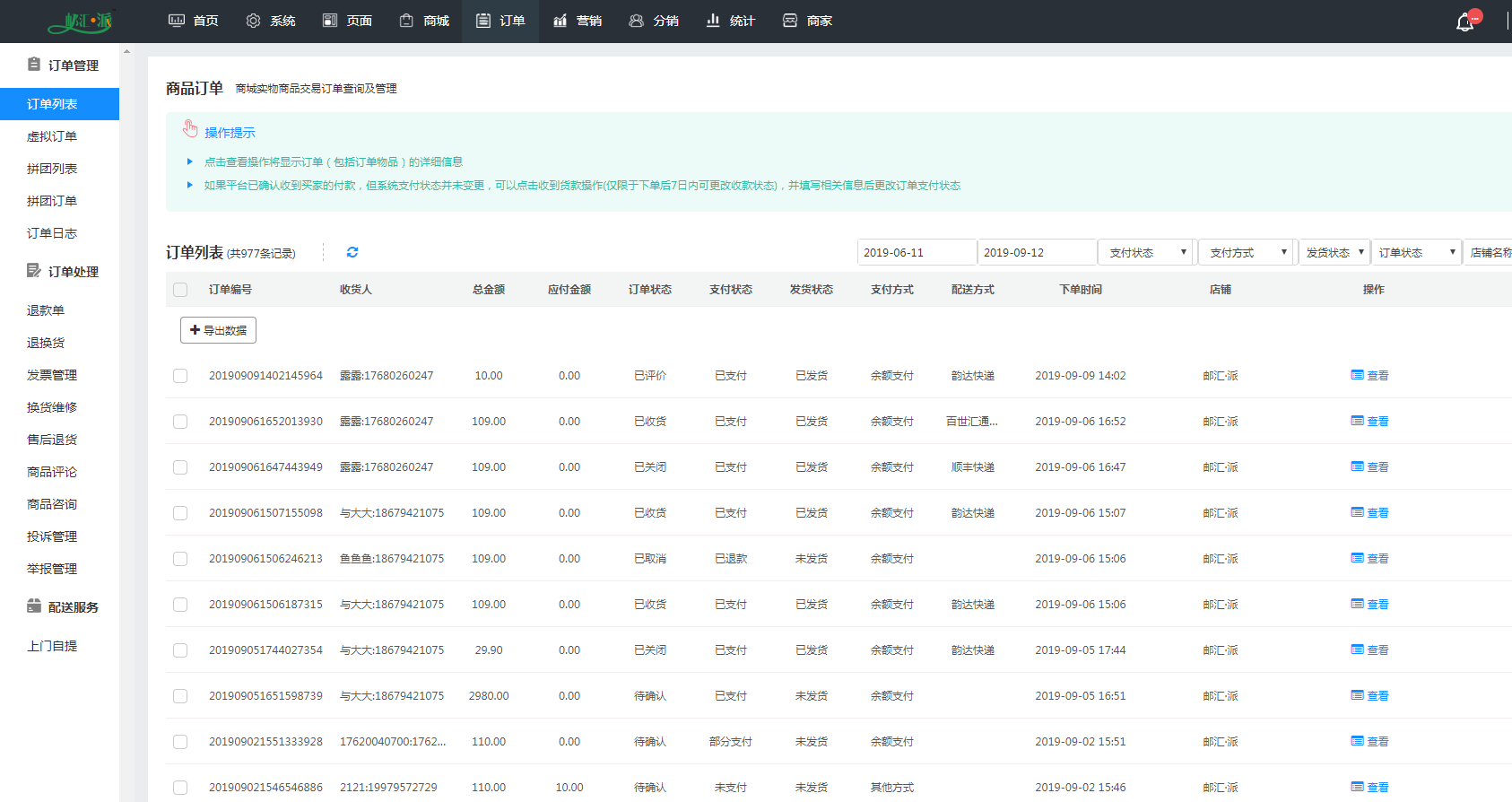The image size is (1512, 802).
Task: Open the 分销 people icon in navigation
Action: click(x=636, y=21)
